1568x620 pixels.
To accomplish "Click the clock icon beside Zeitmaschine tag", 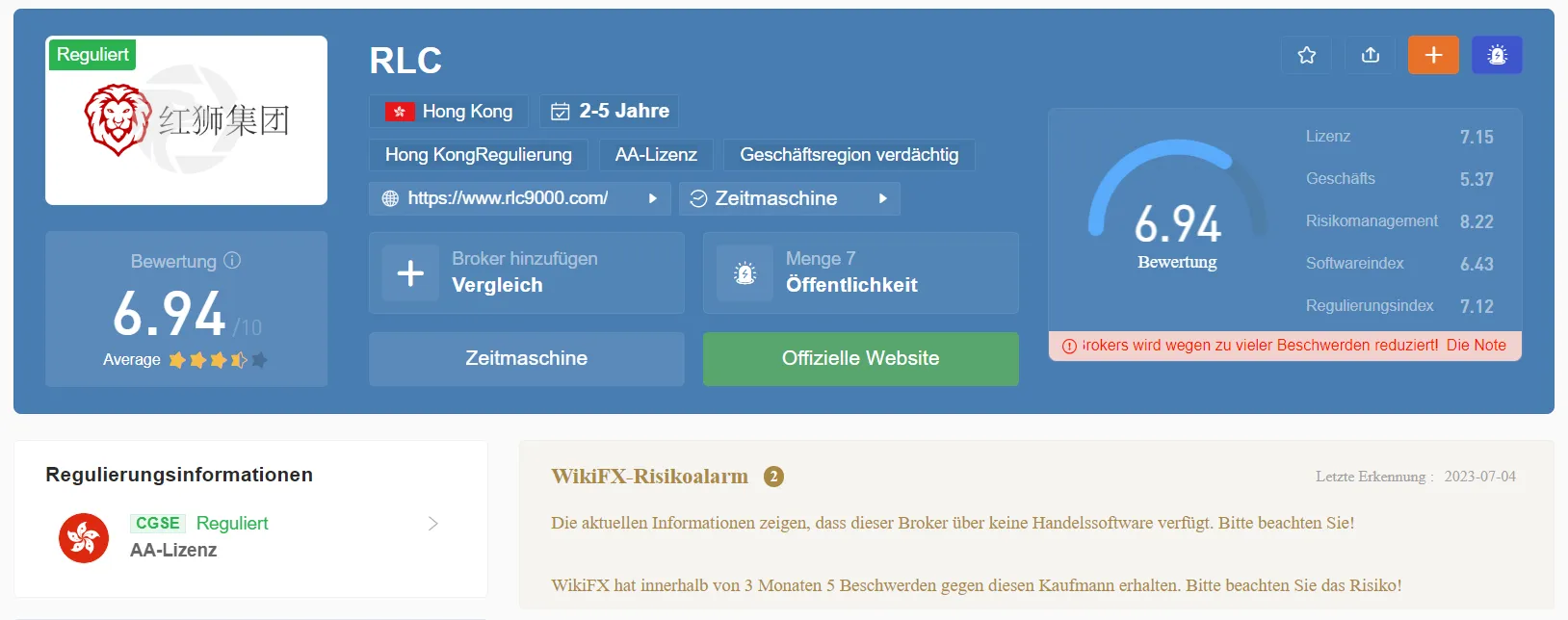I will 698,198.
